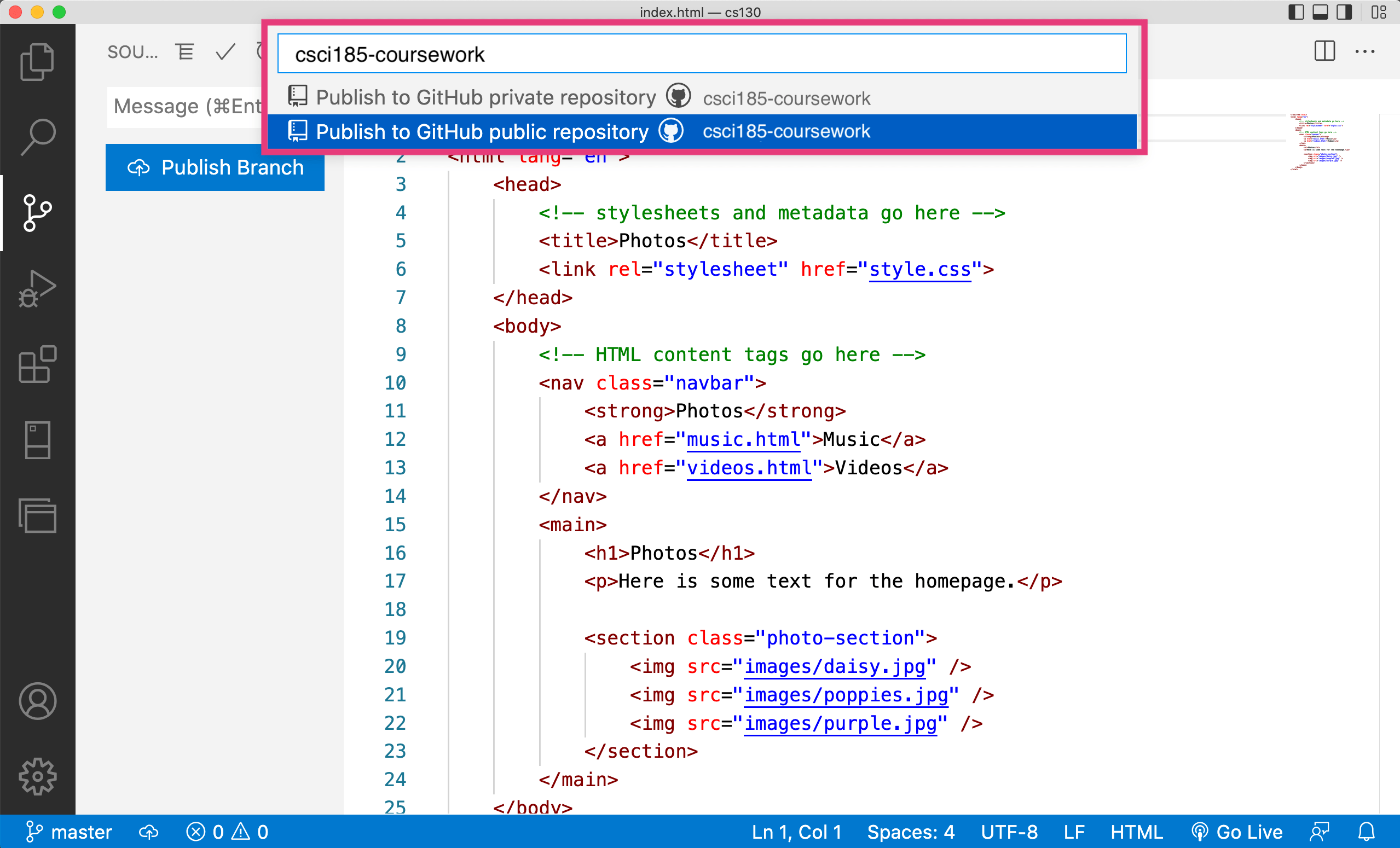
Task: Start the server with Go Live
Action: (x=1236, y=832)
